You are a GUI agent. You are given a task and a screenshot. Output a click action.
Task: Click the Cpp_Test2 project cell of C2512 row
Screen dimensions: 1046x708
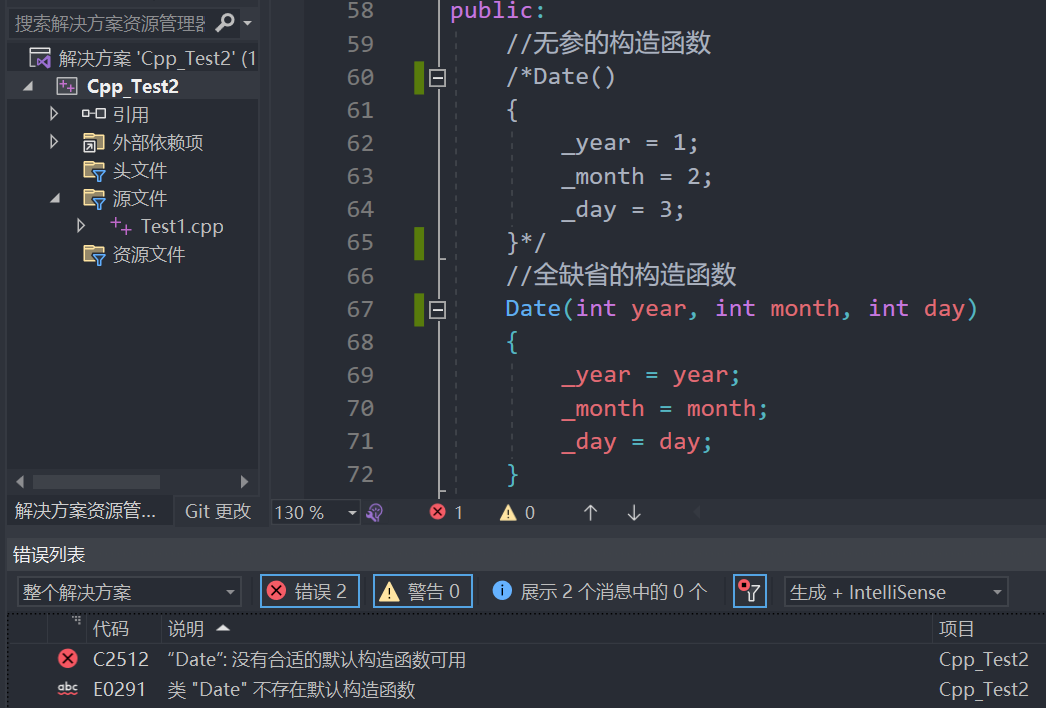click(x=983, y=659)
